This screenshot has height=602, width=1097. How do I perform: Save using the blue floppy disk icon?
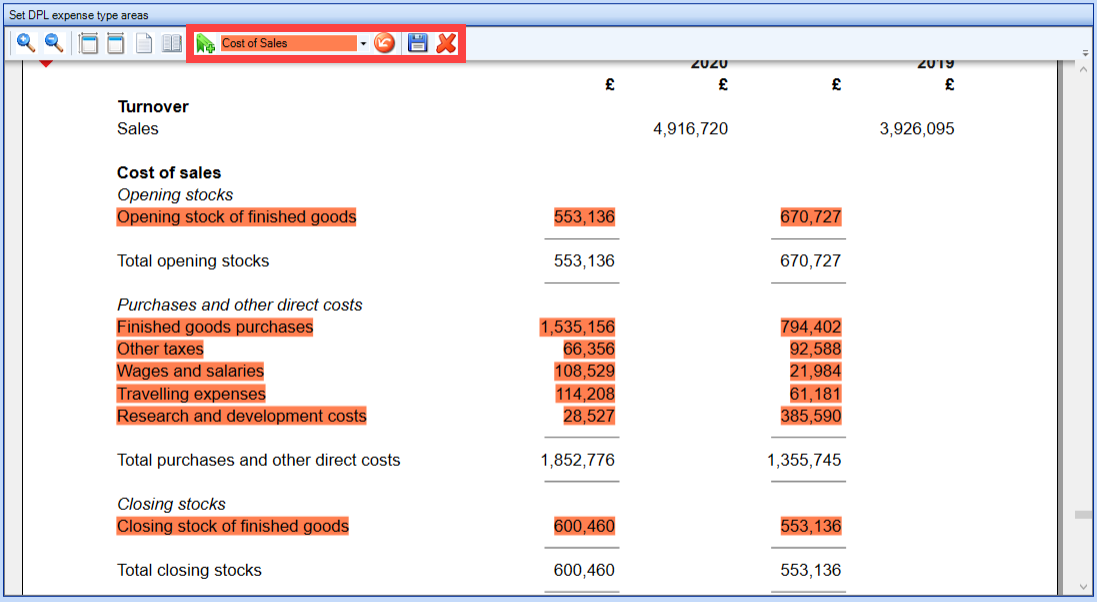(x=418, y=43)
